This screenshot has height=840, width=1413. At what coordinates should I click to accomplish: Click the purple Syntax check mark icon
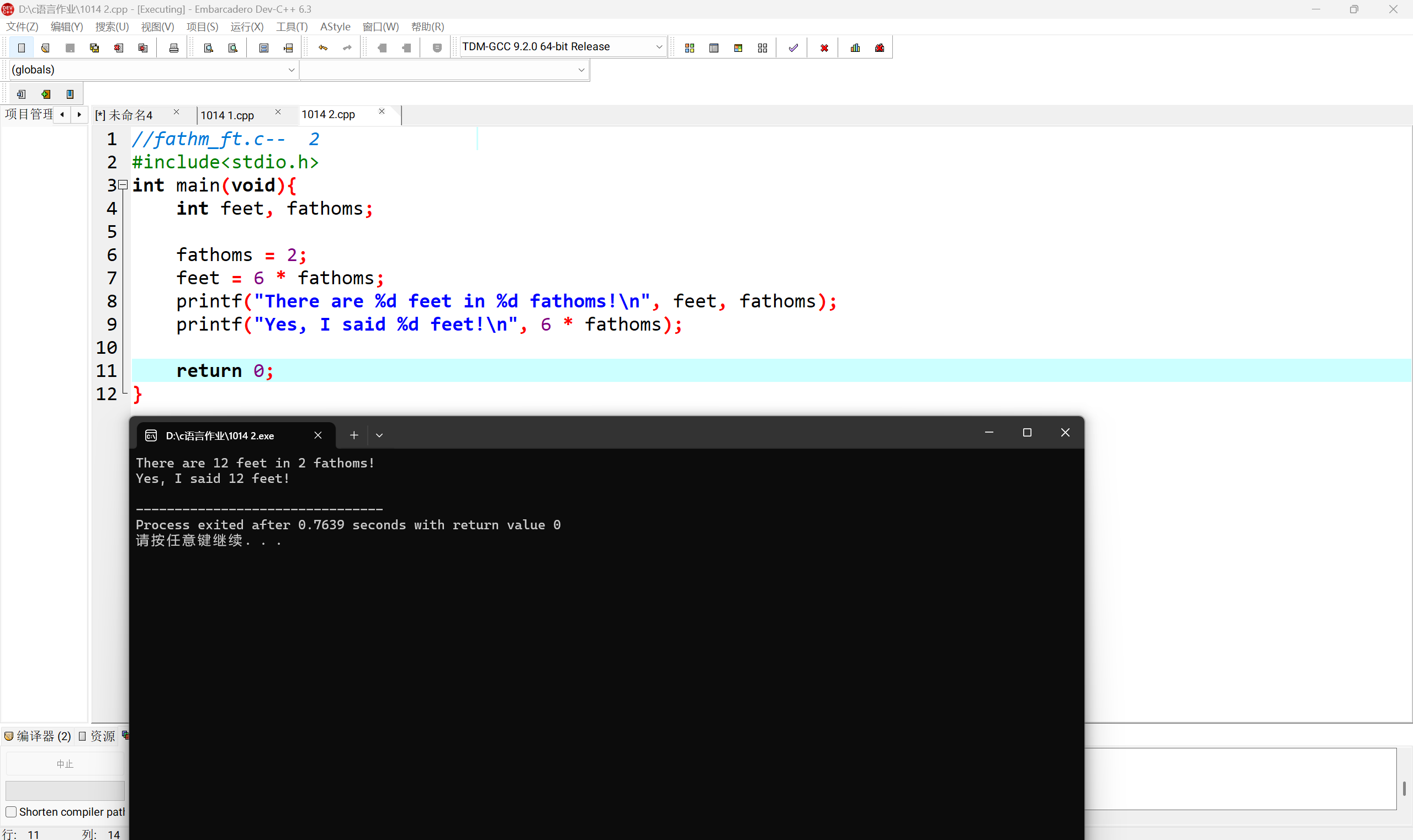click(793, 48)
